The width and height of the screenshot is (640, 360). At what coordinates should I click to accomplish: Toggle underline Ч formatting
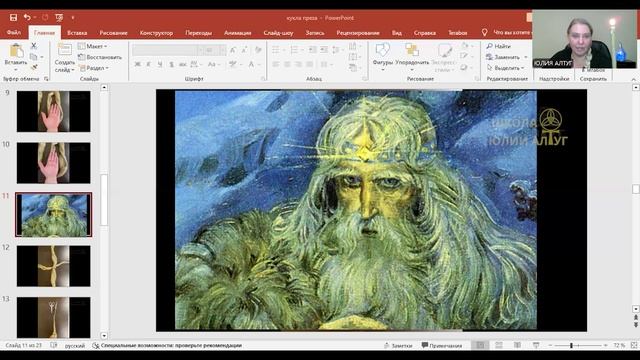click(160, 64)
